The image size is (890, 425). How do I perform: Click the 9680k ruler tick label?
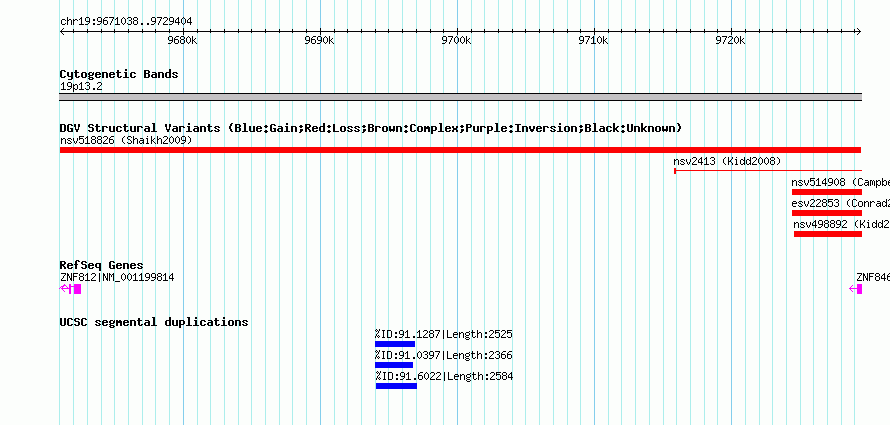coord(182,41)
